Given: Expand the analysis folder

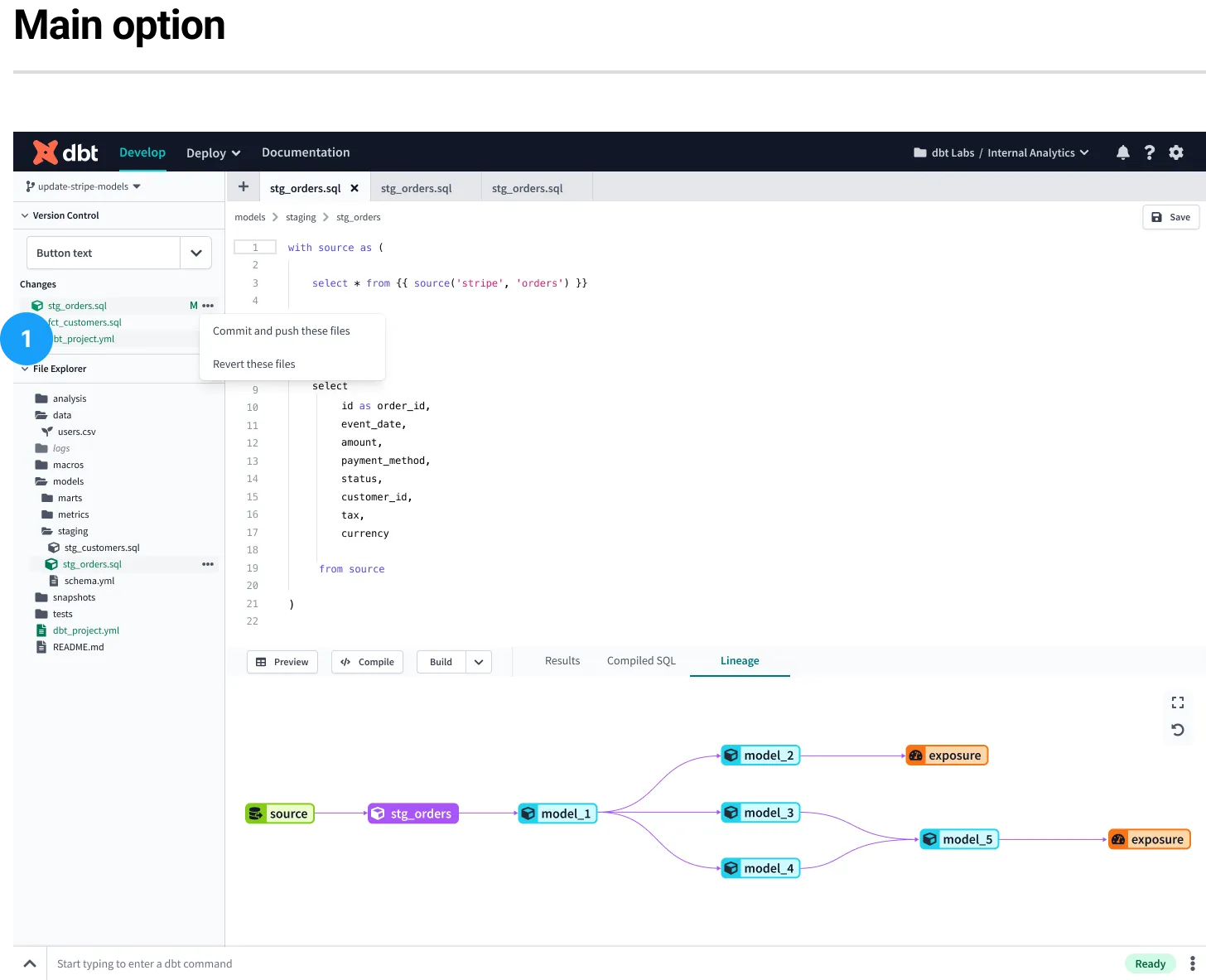Looking at the screenshot, I should pos(60,398).
